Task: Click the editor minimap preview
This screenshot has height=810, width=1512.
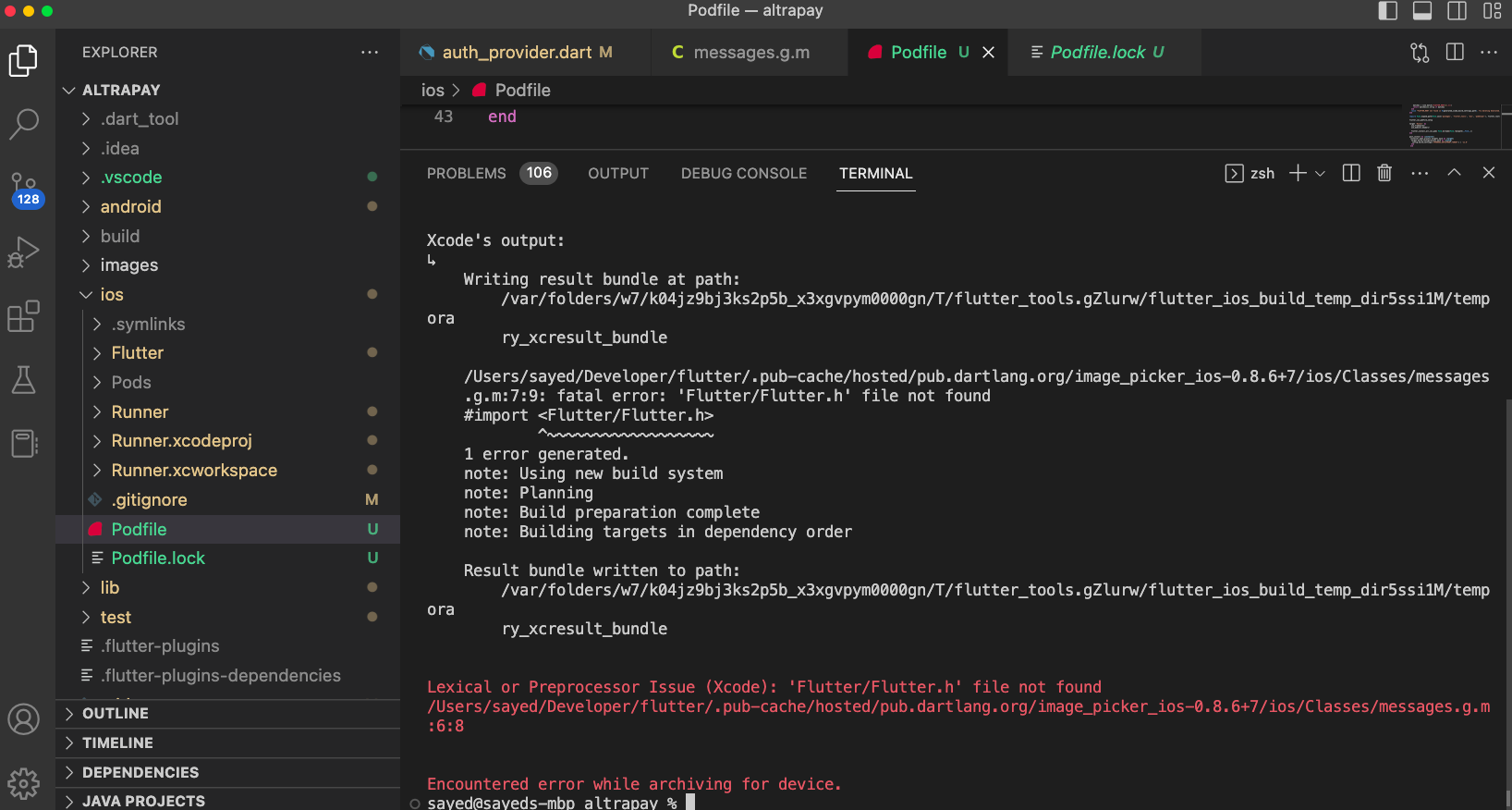Action: click(1451, 125)
